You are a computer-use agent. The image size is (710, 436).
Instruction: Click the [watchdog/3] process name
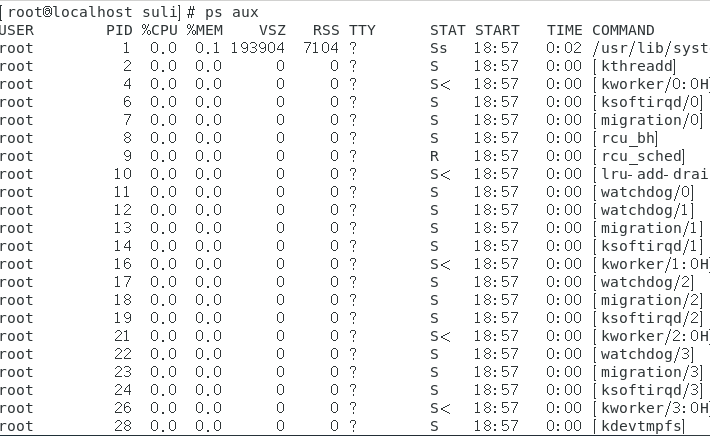click(644, 354)
